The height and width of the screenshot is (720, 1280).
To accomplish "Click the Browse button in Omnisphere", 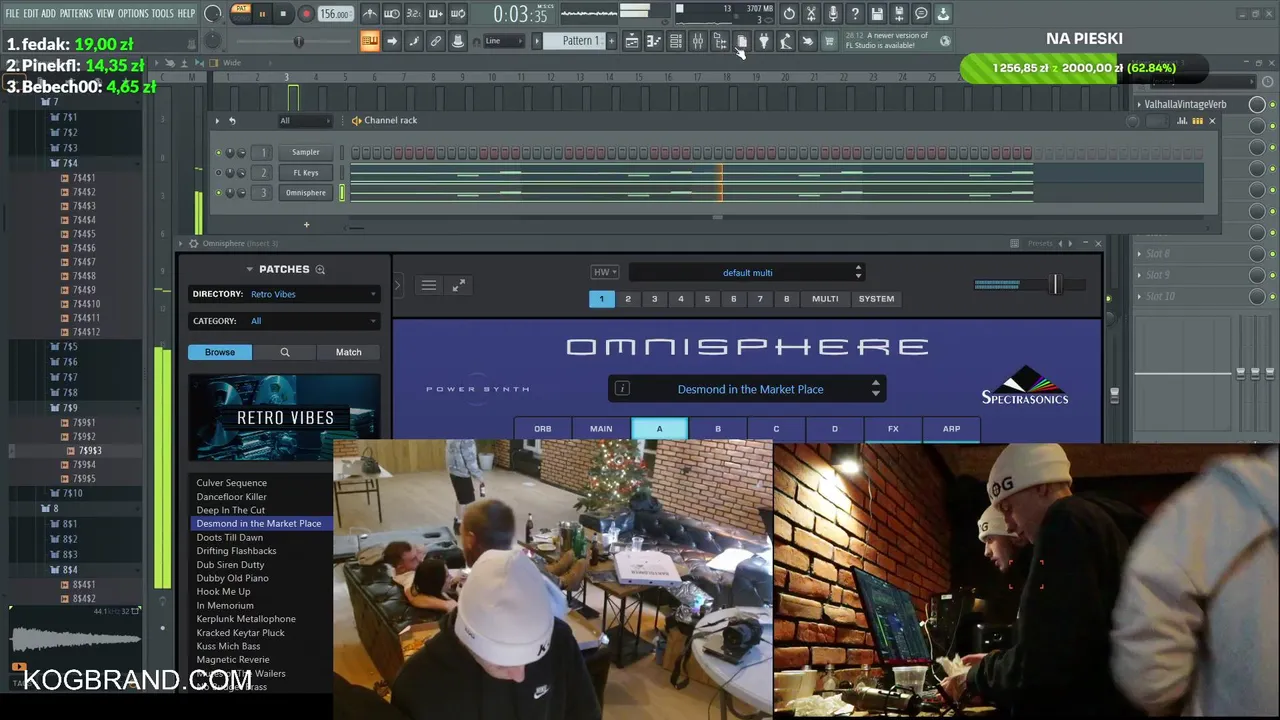I will tap(220, 352).
